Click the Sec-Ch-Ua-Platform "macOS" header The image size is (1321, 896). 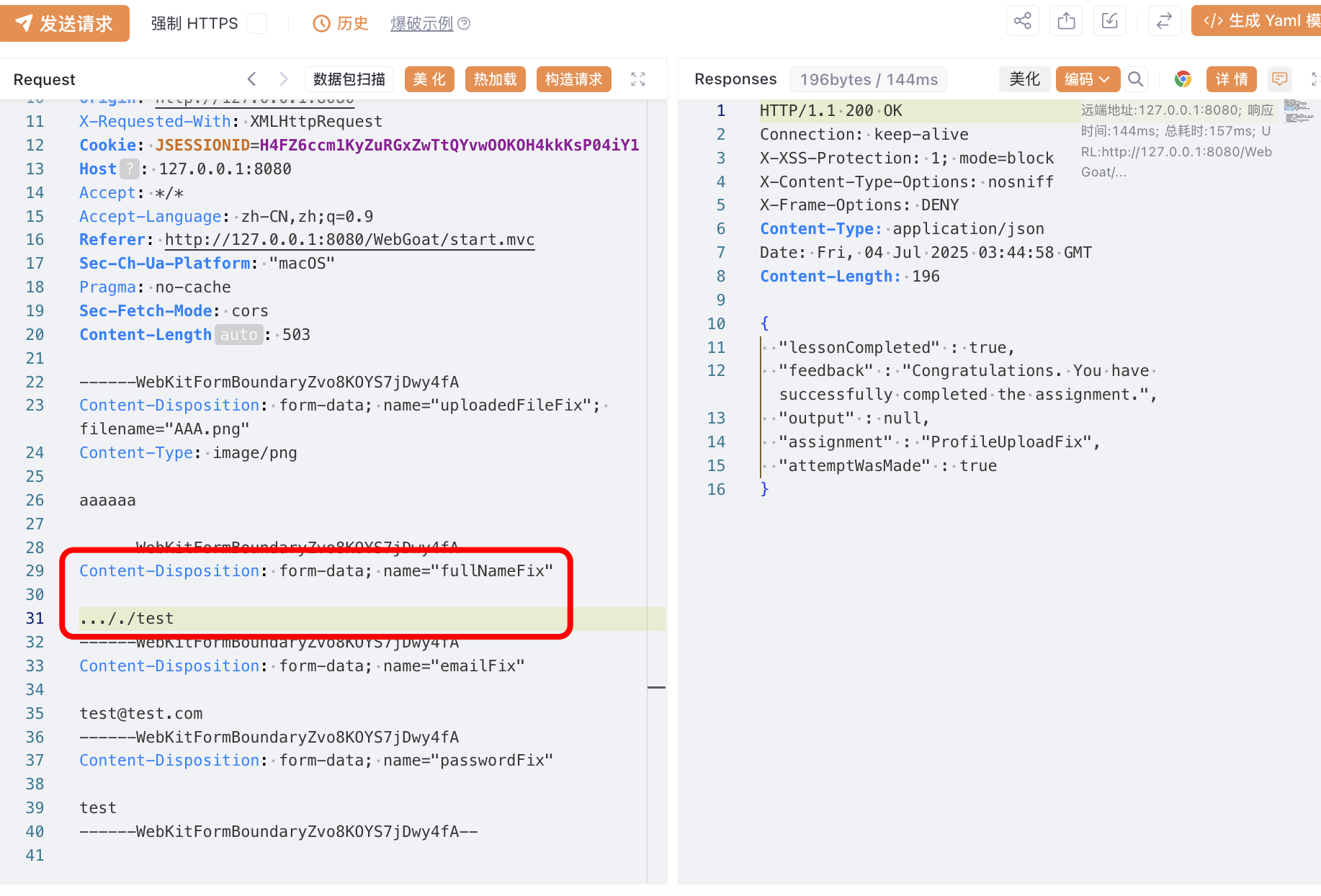[x=207, y=264]
